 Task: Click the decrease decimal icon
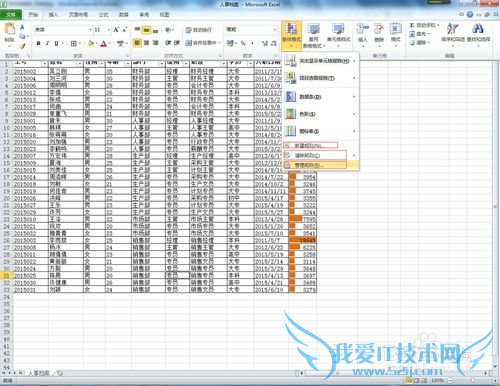[274, 43]
